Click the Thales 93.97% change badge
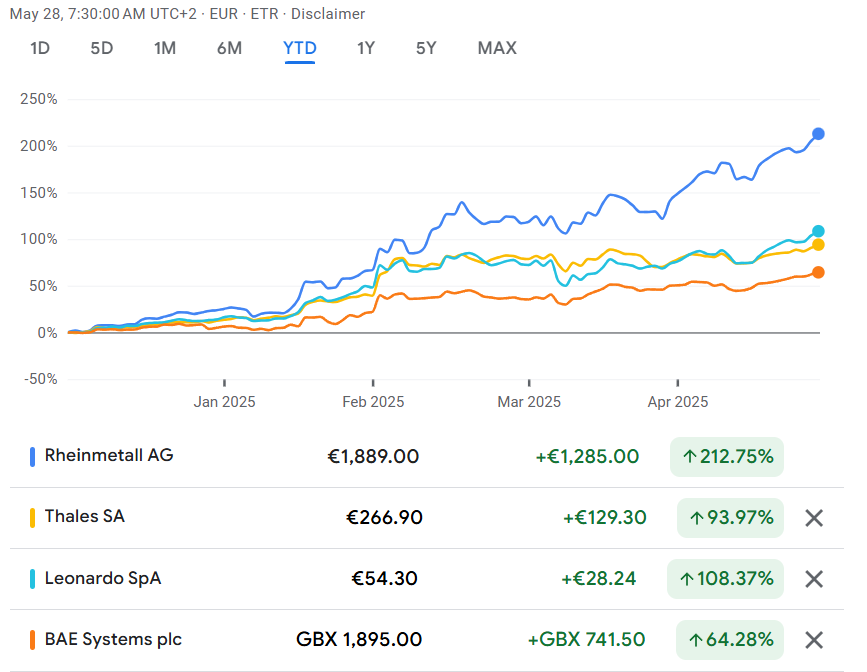Viewport: 867px width, 672px height. pyautogui.click(x=730, y=518)
